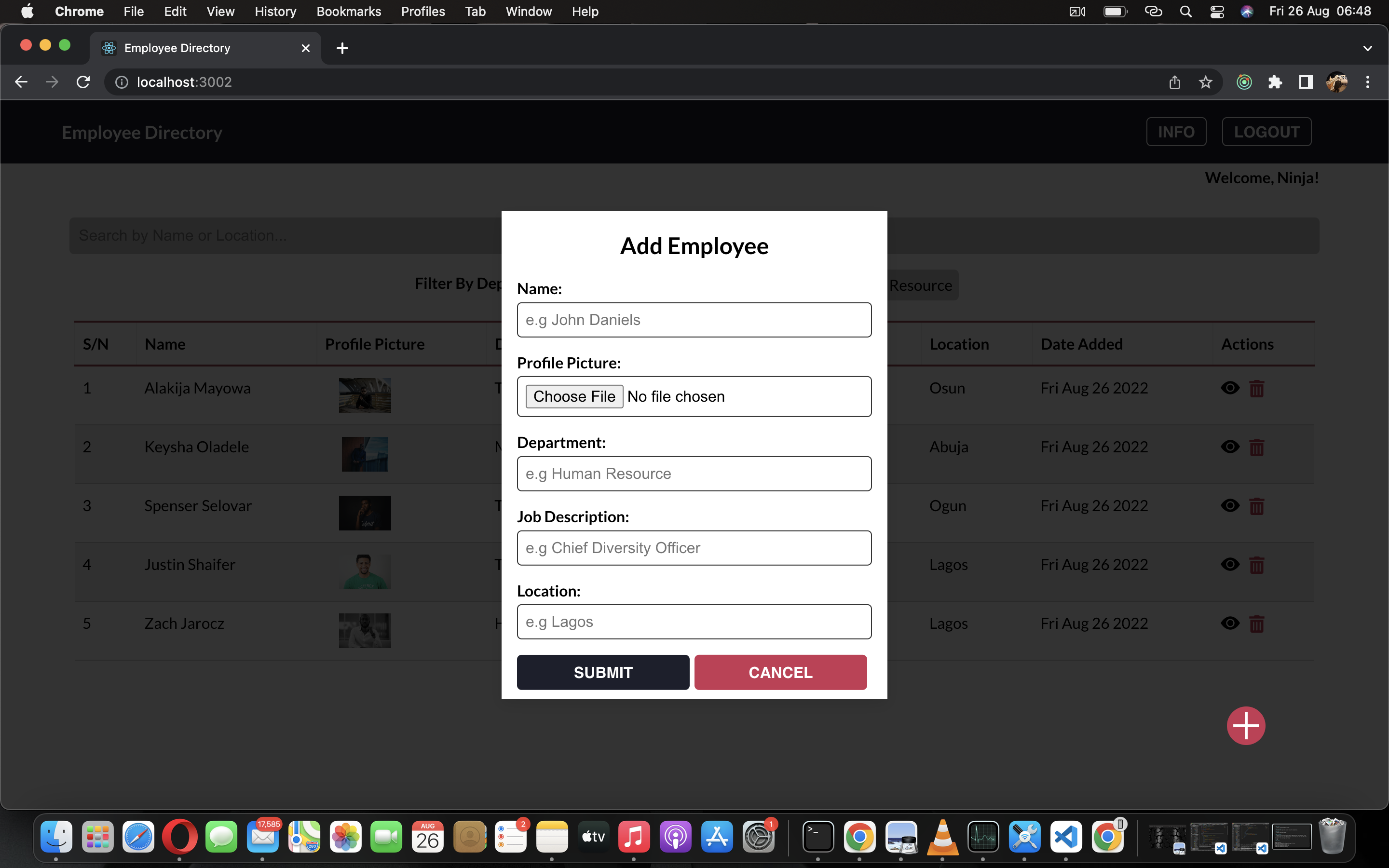Submit the Add Employee form
Viewport: 1389px width, 868px height.
pyautogui.click(x=603, y=672)
